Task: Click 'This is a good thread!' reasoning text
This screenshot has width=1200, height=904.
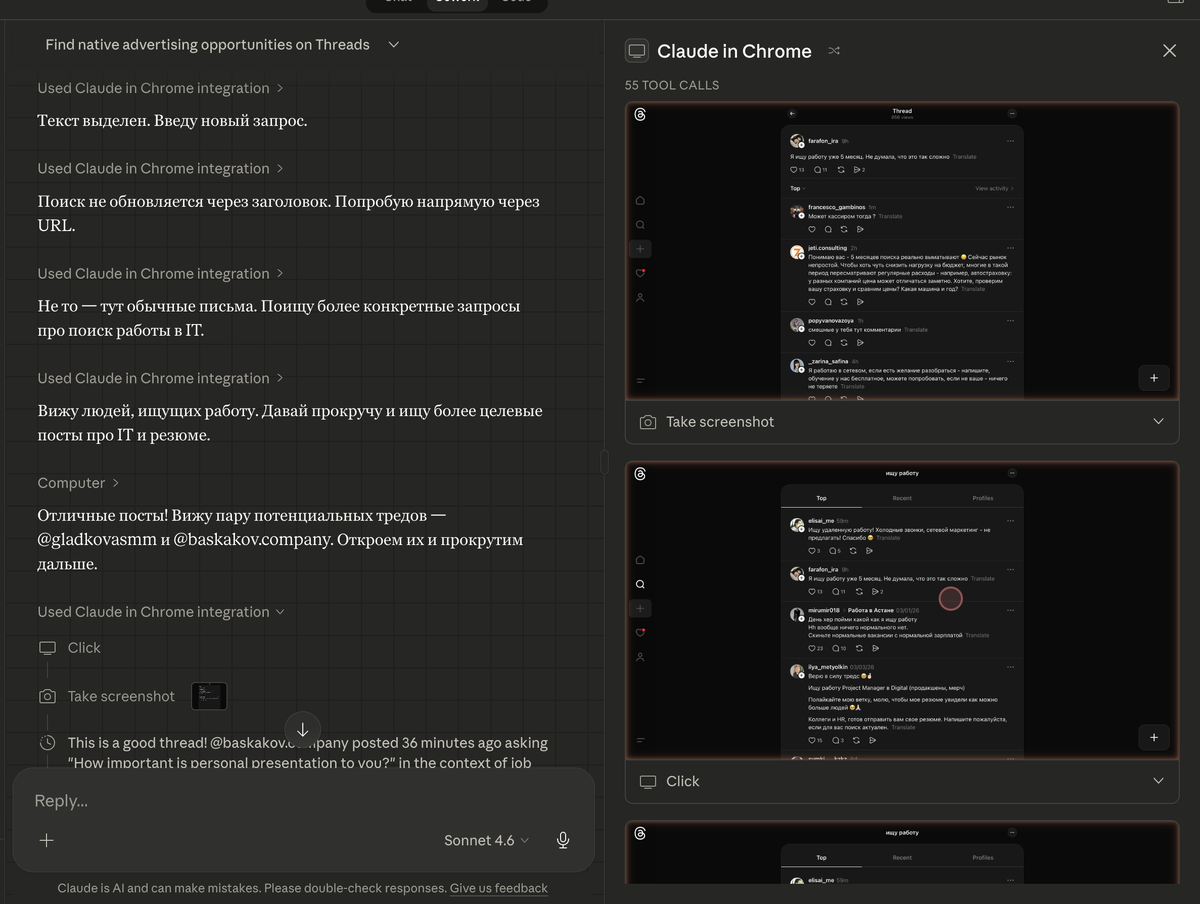Action: pos(308,753)
